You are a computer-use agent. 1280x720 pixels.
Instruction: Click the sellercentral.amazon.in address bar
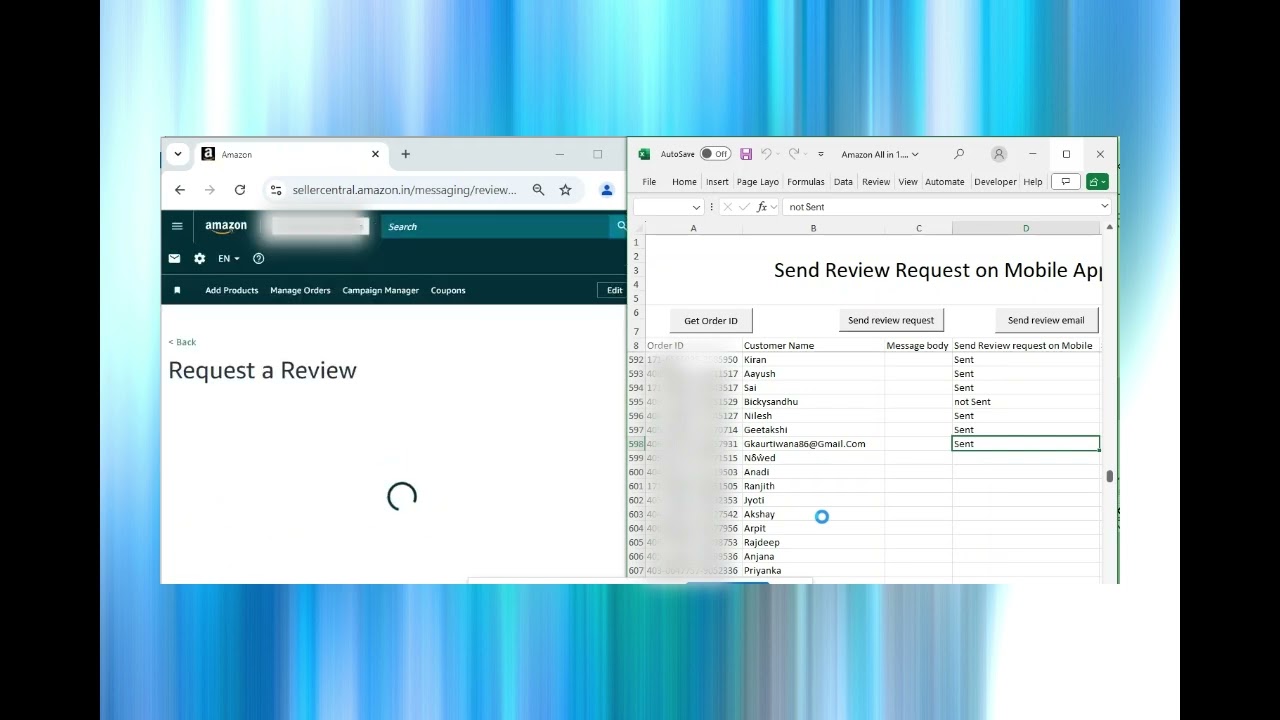[x=404, y=190]
